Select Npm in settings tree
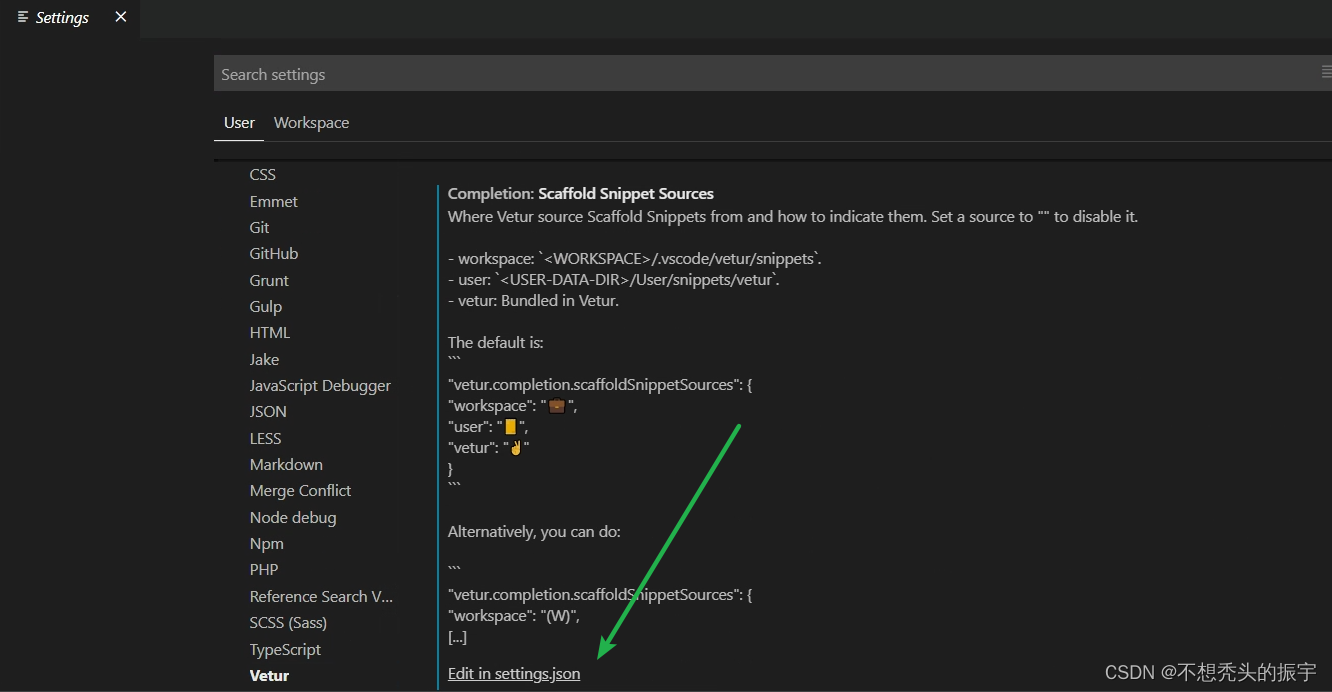The height and width of the screenshot is (692, 1332). [267, 543]
